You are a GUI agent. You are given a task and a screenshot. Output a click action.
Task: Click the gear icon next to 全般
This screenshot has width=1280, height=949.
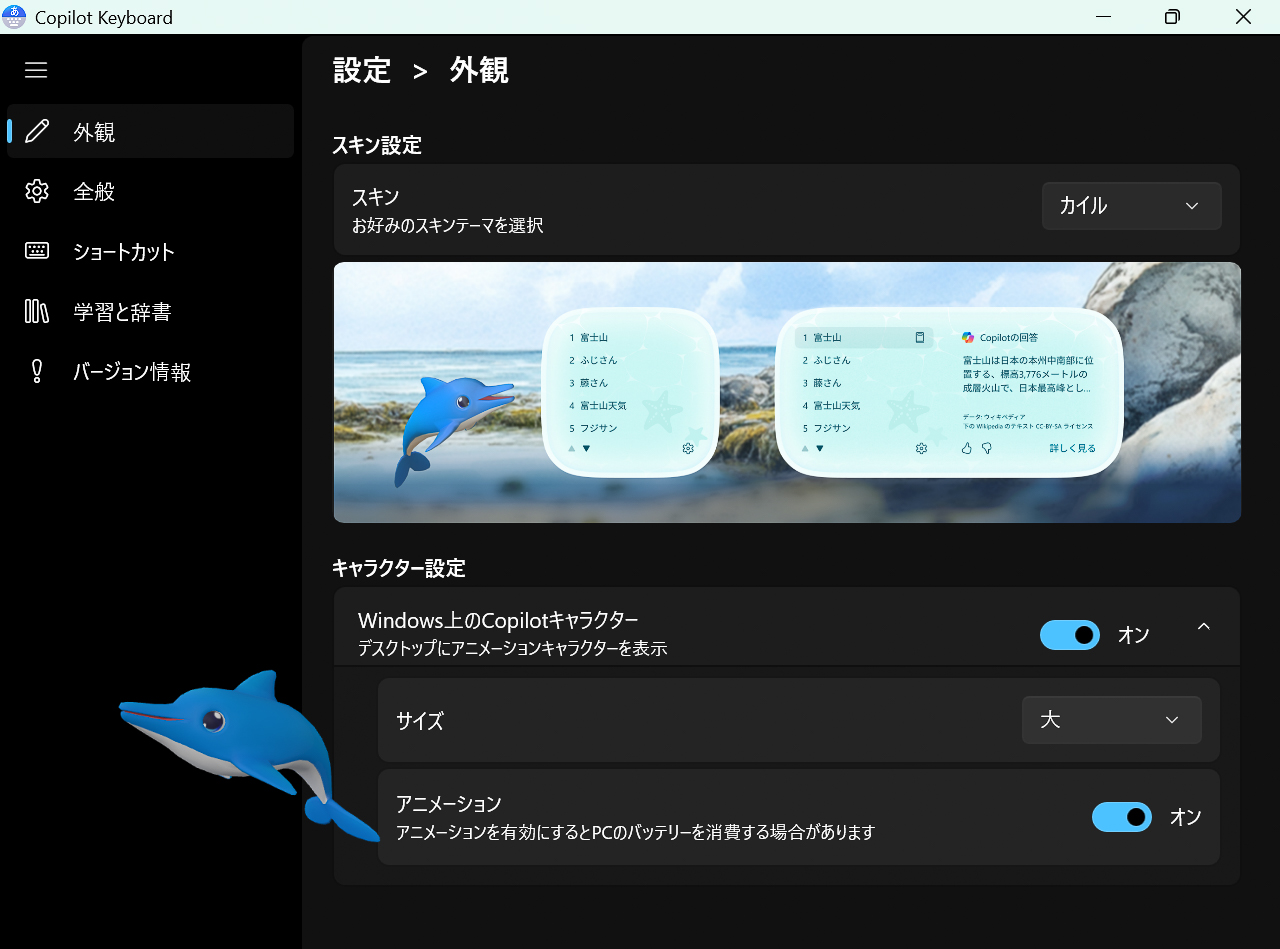37,191
